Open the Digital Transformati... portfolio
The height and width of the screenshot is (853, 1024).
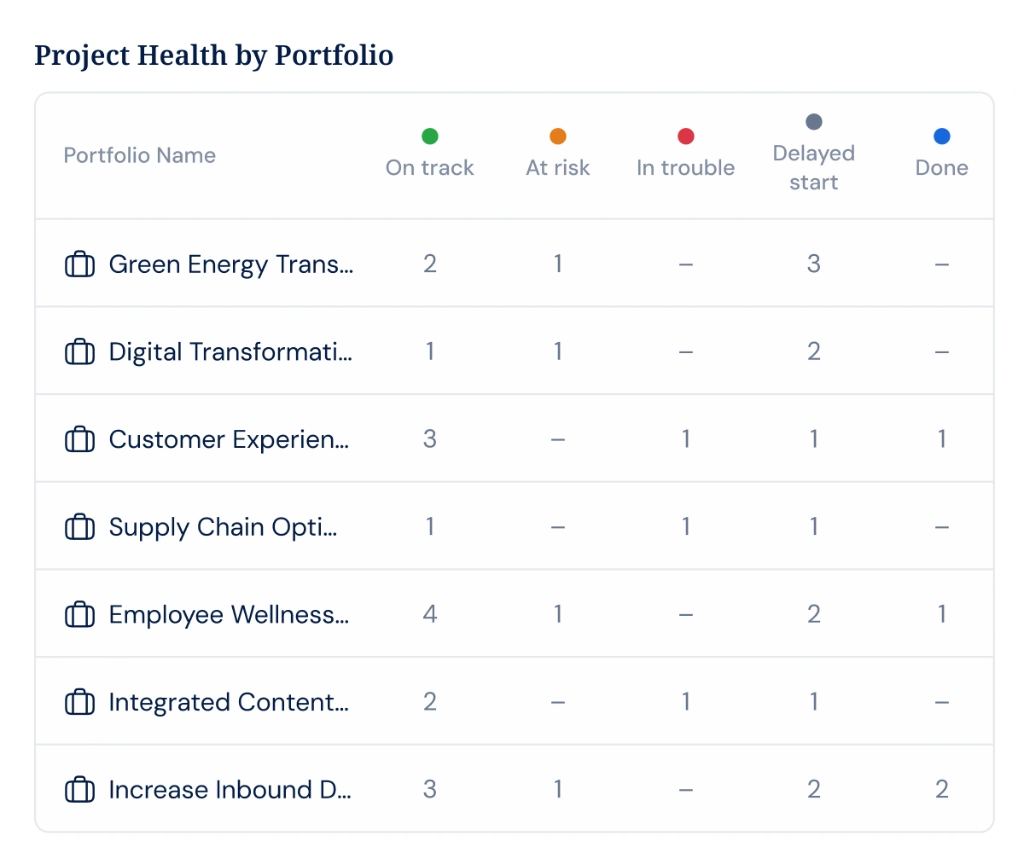tap(230, 352)
